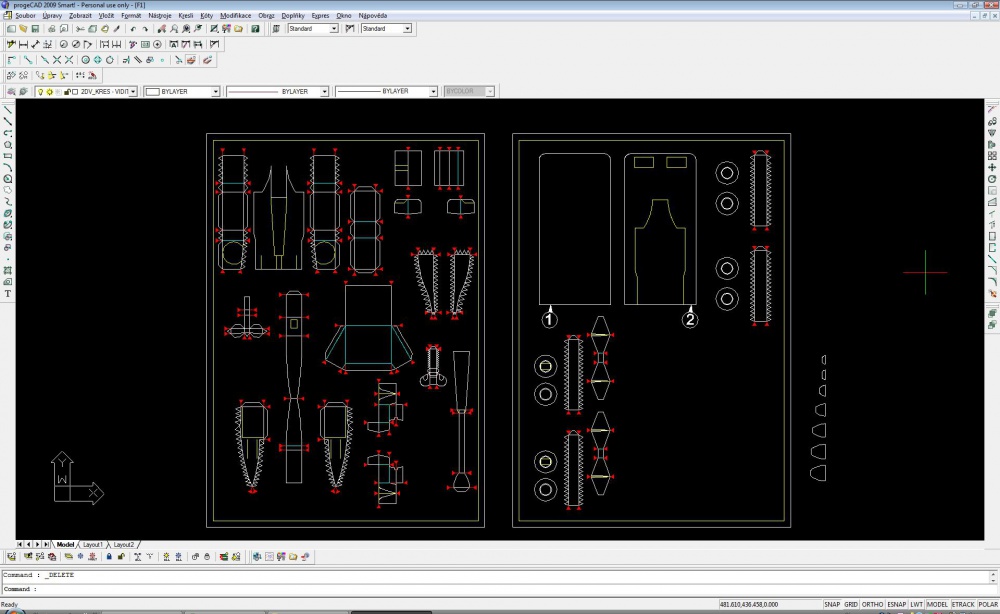1000x614 pixels.
Task: Toggle ORTHO mode in status bar
Action: 872,604
